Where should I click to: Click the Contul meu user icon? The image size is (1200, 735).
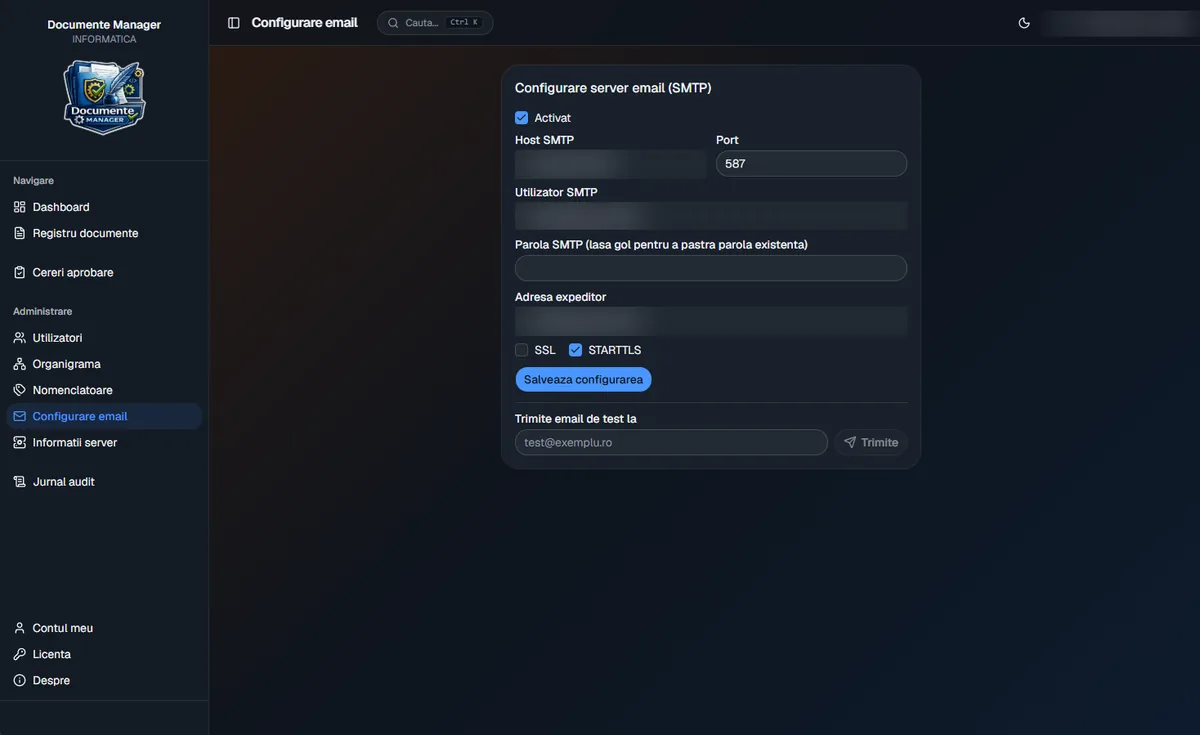20,628
